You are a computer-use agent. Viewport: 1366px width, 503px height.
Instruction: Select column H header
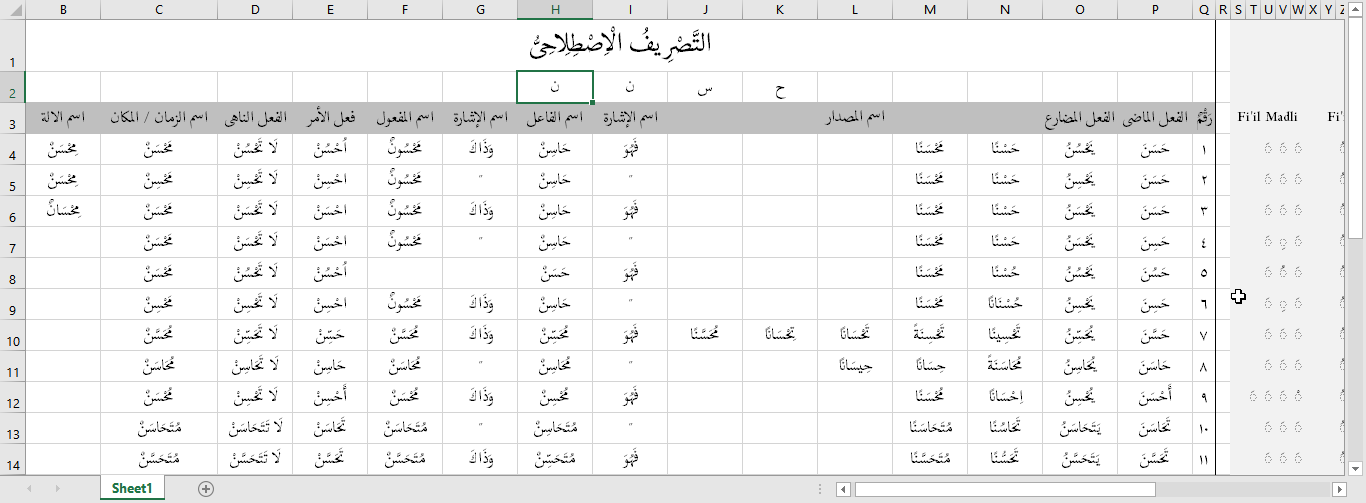[x=555, y=10]
